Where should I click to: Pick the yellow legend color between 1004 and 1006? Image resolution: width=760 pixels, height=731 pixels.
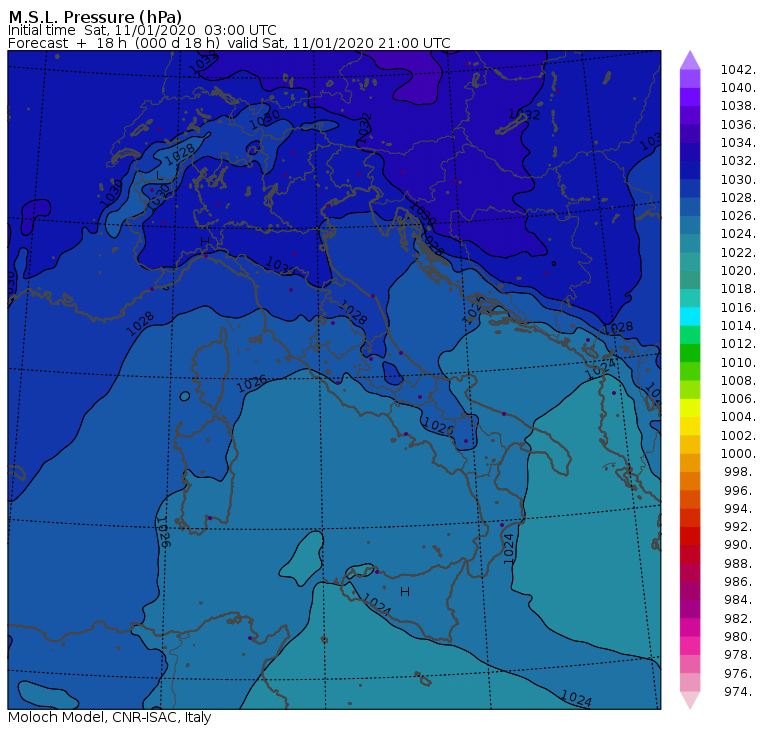point(690,408)
